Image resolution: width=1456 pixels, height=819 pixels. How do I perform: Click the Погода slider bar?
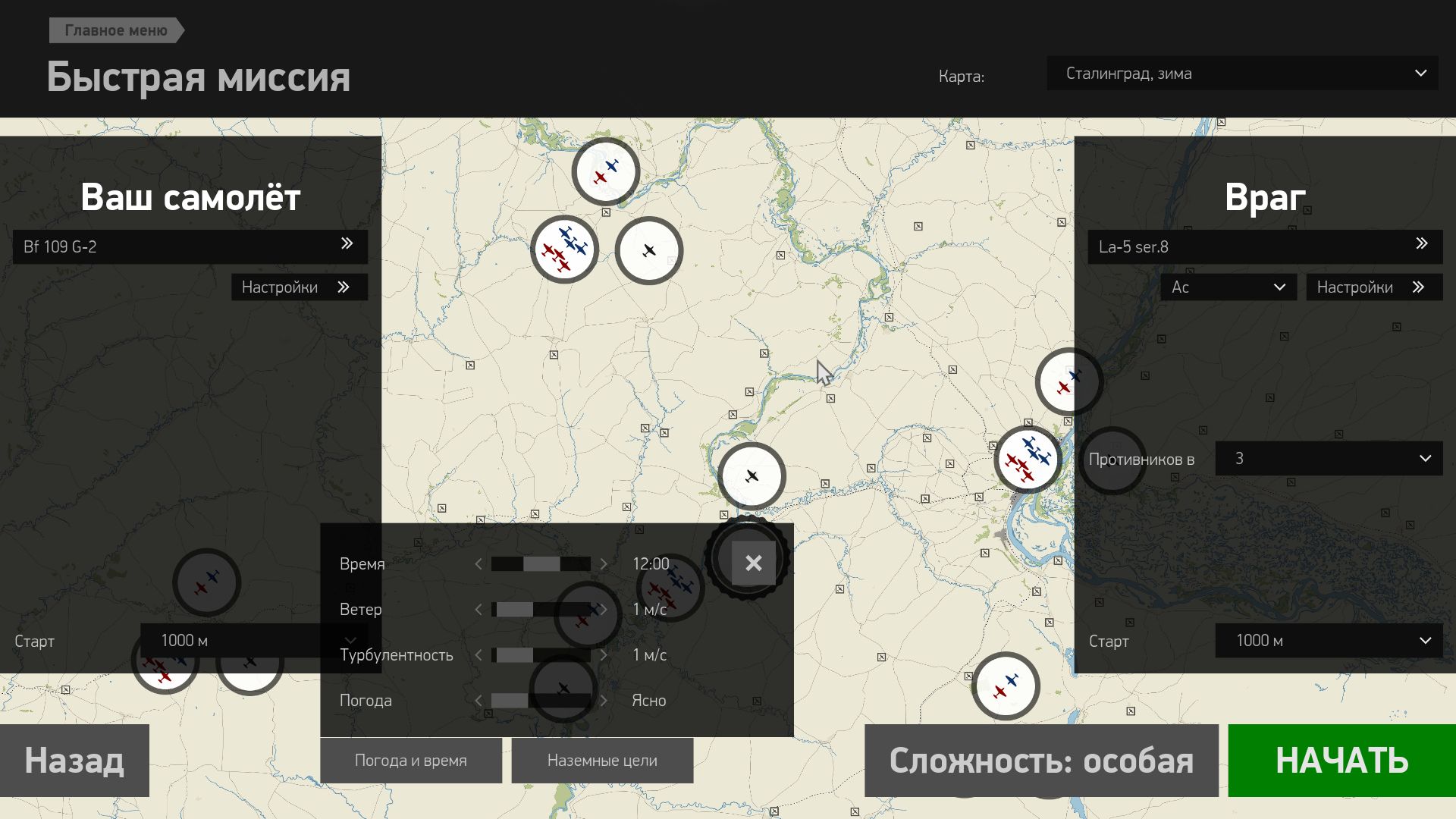pos(541,701)
